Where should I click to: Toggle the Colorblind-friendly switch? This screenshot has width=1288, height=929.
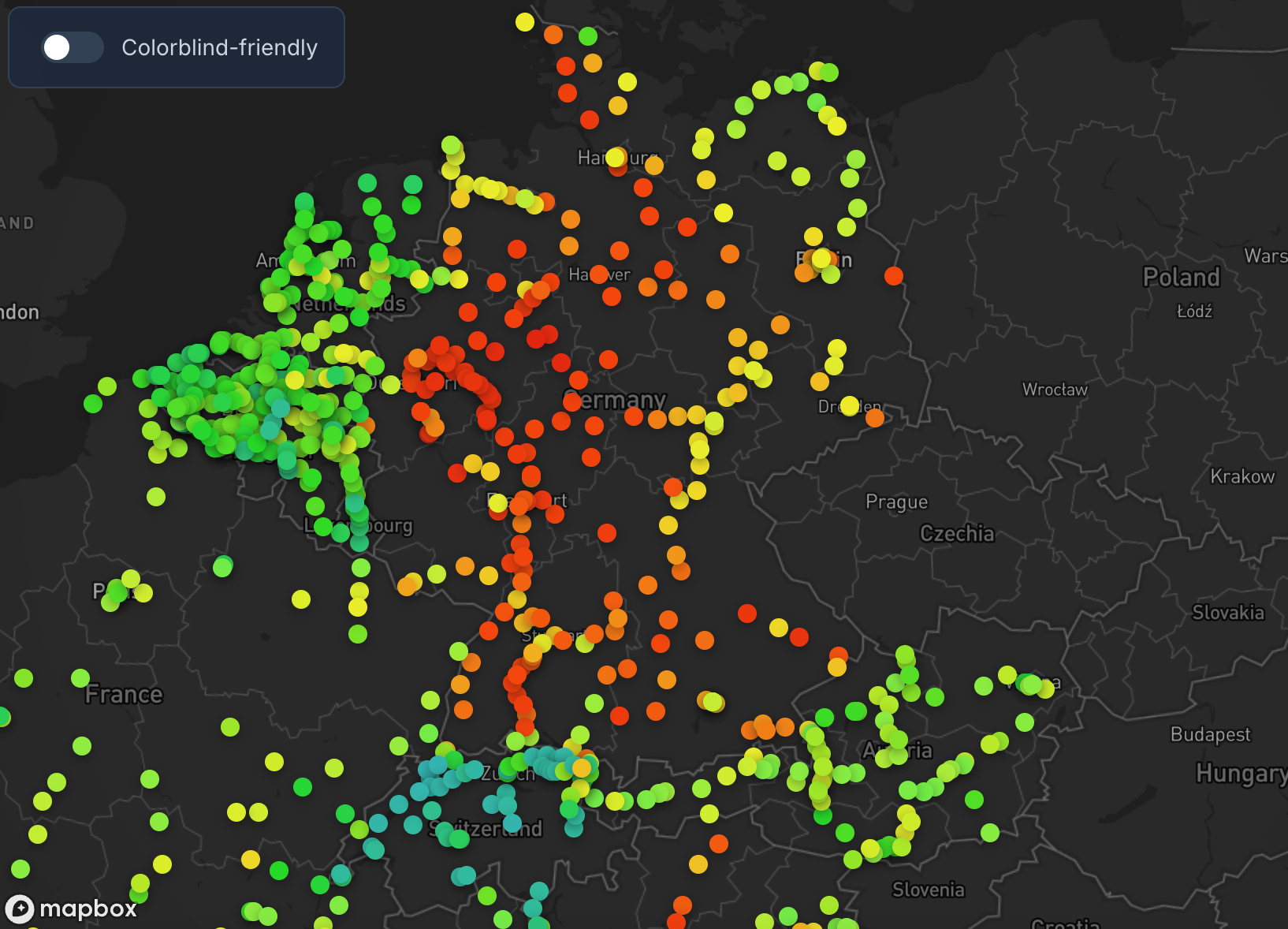tap(72, 47)
